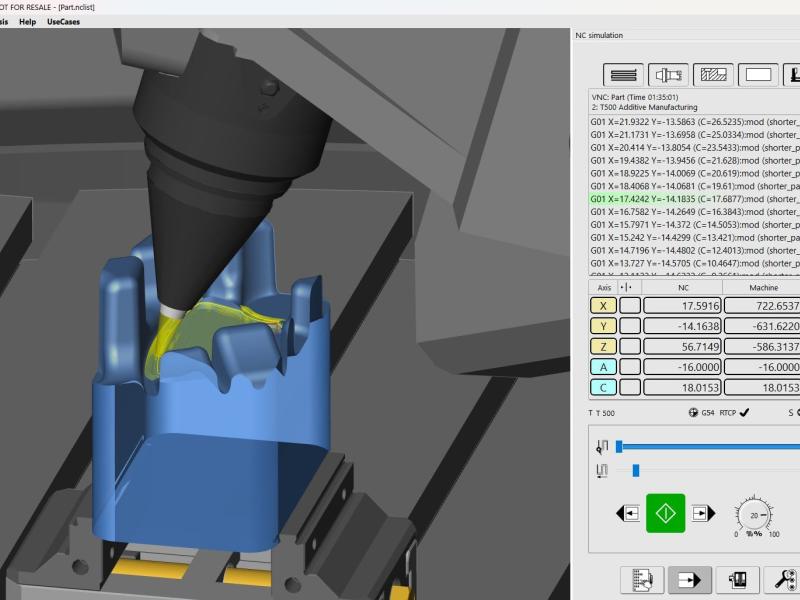Adjust the feed rate override dial
The width and height of the screenshot is (800, 600).
pyautogui.click(x=754, y=514)
